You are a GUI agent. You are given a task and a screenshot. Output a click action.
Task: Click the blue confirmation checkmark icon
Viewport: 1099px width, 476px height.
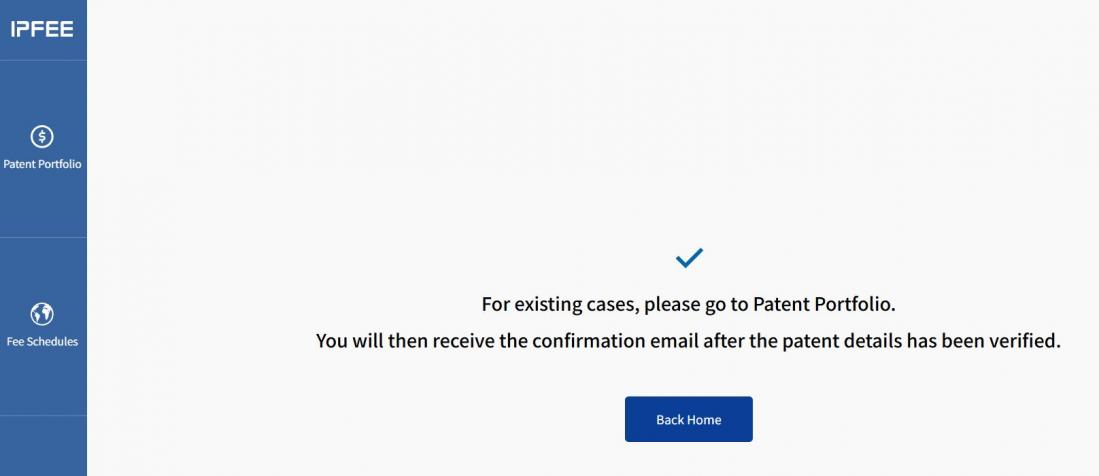point(689,258)
